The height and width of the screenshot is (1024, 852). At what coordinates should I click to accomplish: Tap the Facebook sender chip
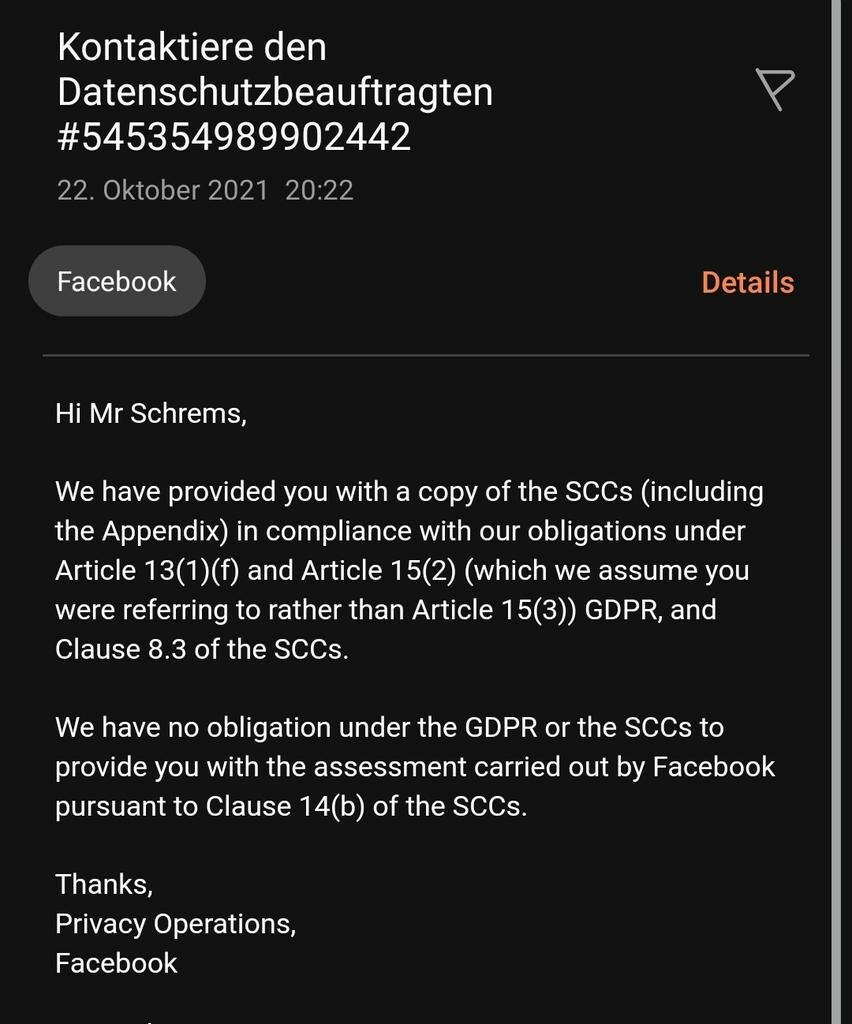pos(117,282)
